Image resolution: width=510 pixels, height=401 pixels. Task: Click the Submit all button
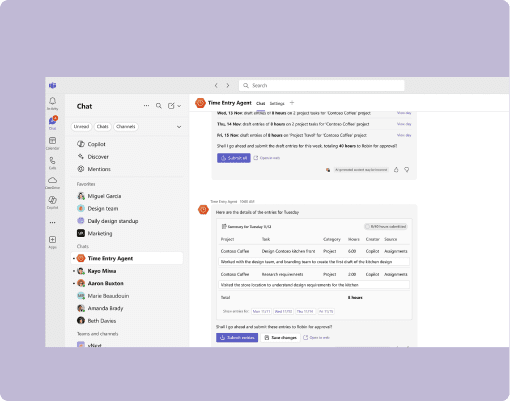[x=234, y=158]
